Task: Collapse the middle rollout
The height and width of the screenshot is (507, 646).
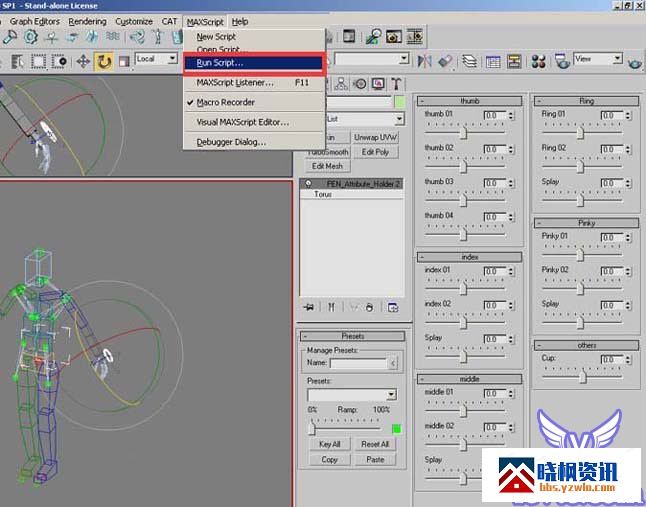Action: [469, 379]
